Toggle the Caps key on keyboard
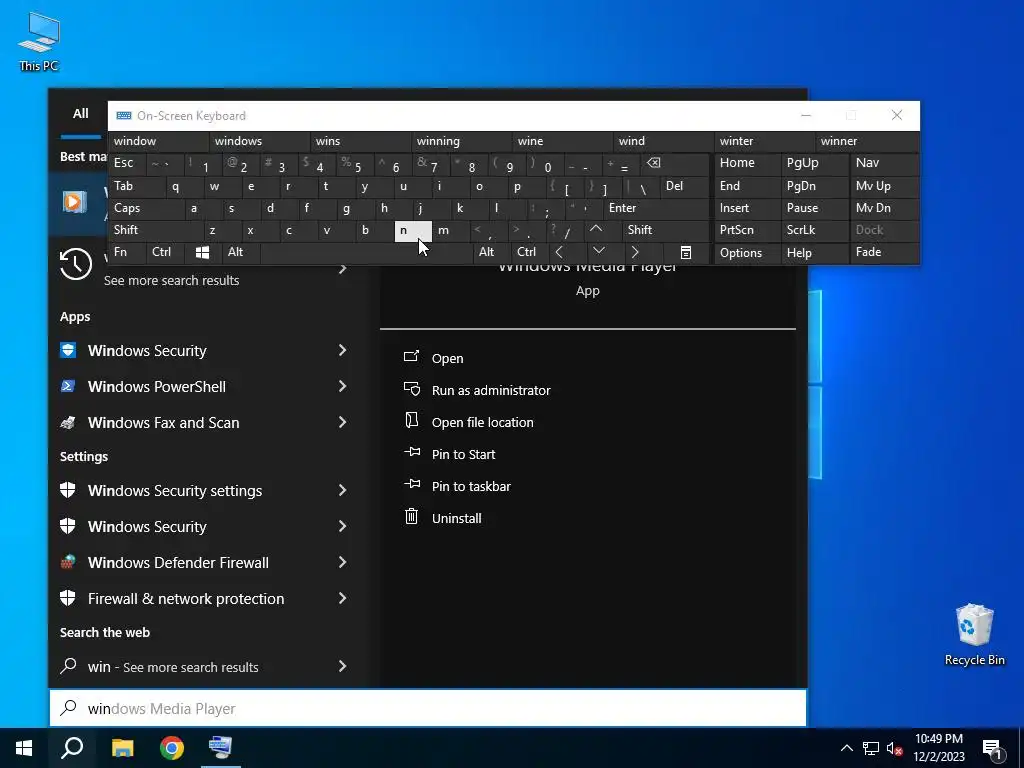This screenshot has height=768, width=1024. pyautogui.click(x=147, y=208)
